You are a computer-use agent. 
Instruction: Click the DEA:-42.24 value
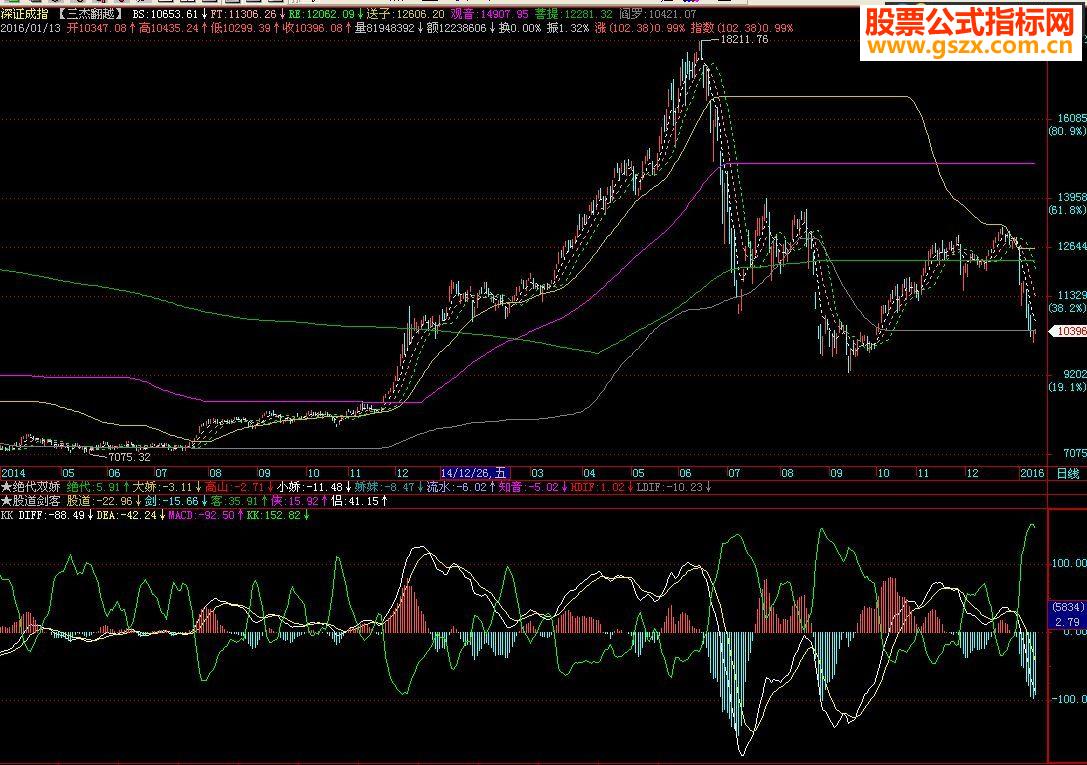click(126, 516)
